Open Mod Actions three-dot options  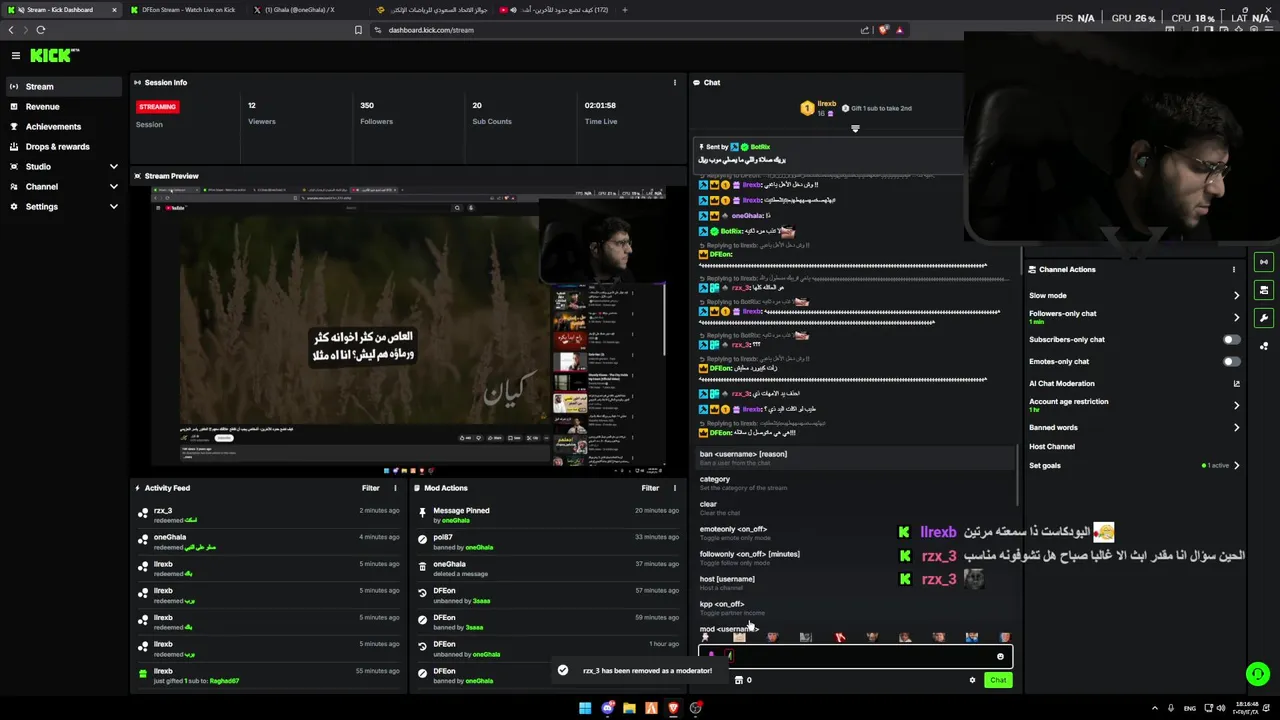tap(674, 488)
